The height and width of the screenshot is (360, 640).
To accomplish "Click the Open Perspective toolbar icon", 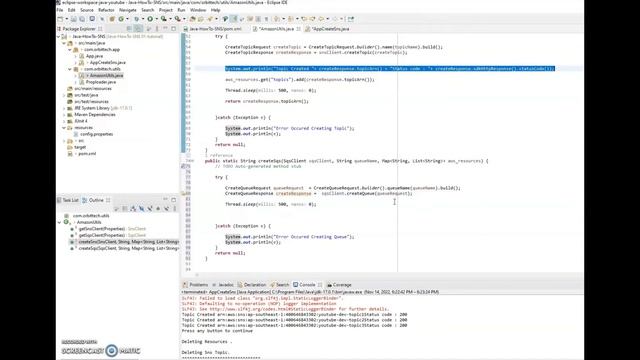I will [350, 19].
